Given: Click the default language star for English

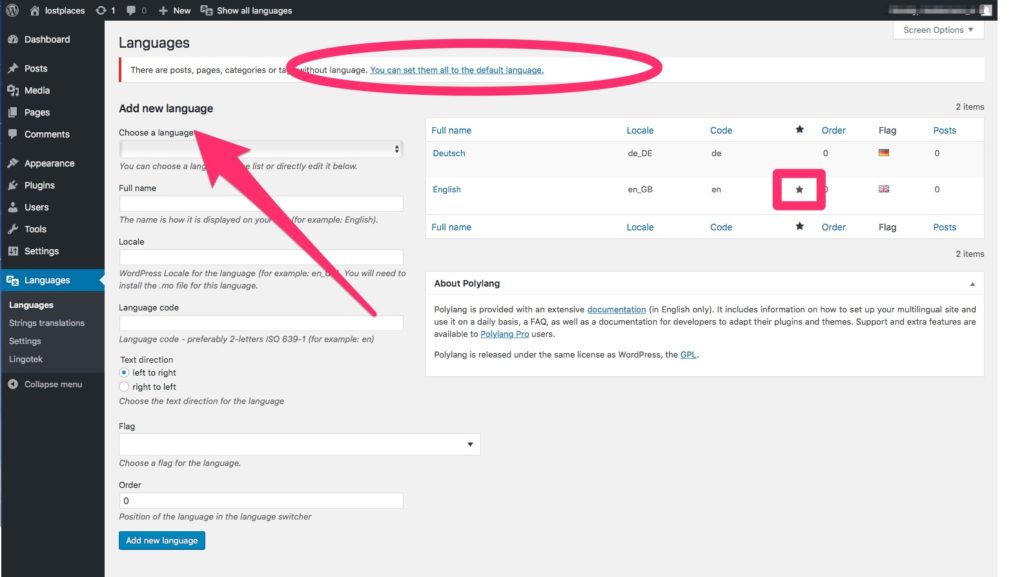Looking at the screenshot, I should pyautogui.click(x=799, y=190).
